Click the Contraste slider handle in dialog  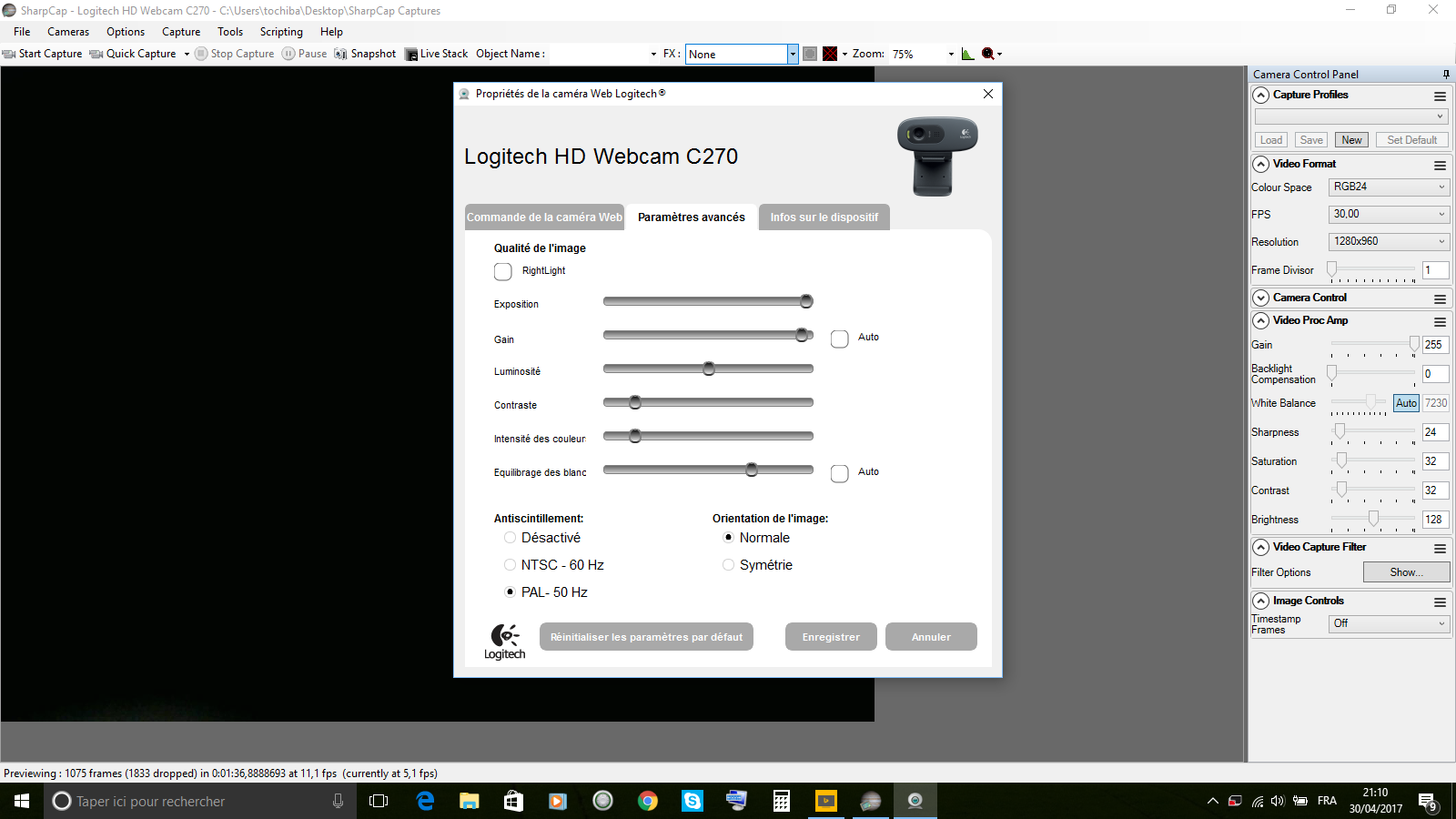tap(635, 402)
